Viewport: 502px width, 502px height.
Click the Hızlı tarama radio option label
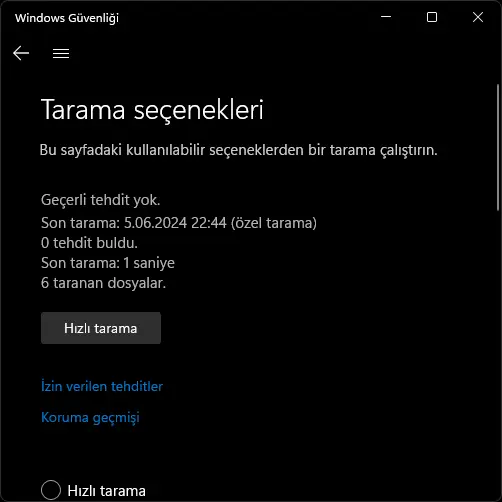pyautogui.click(x=106, y=491)
